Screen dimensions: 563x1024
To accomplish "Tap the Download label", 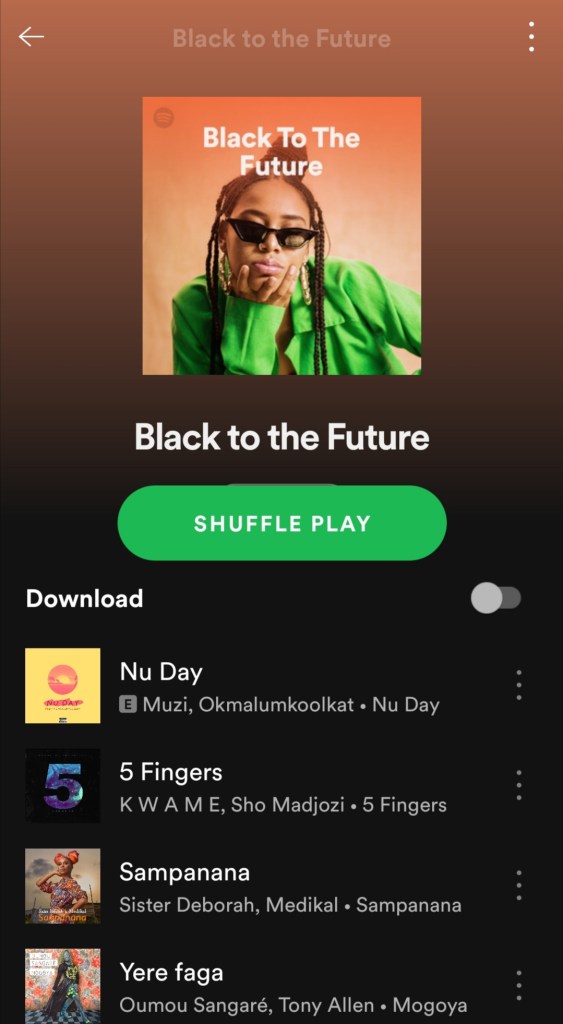I will [84, 599].
